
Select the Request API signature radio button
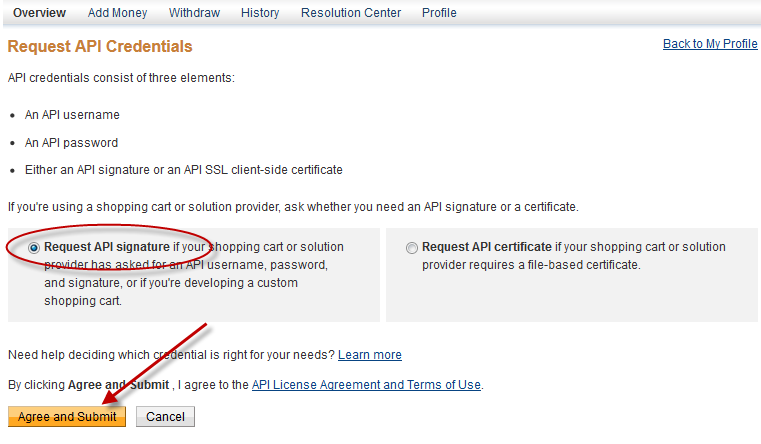point(35,248)
